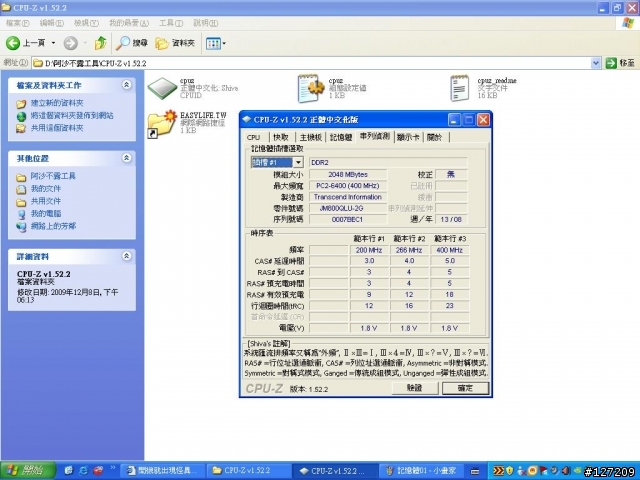Open the File (檔案) menu
640x480 pixels.
click(17, 23)
